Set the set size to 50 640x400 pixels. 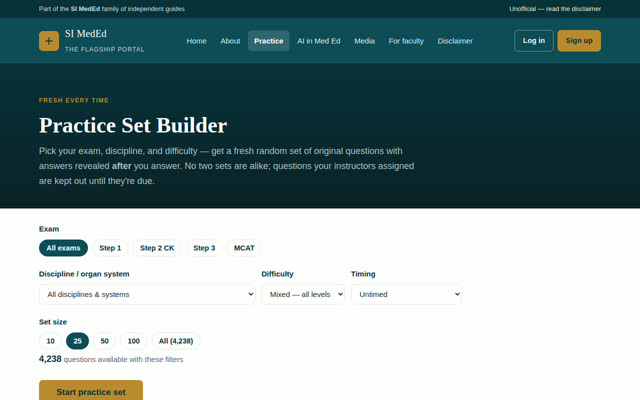pos(104,341)
